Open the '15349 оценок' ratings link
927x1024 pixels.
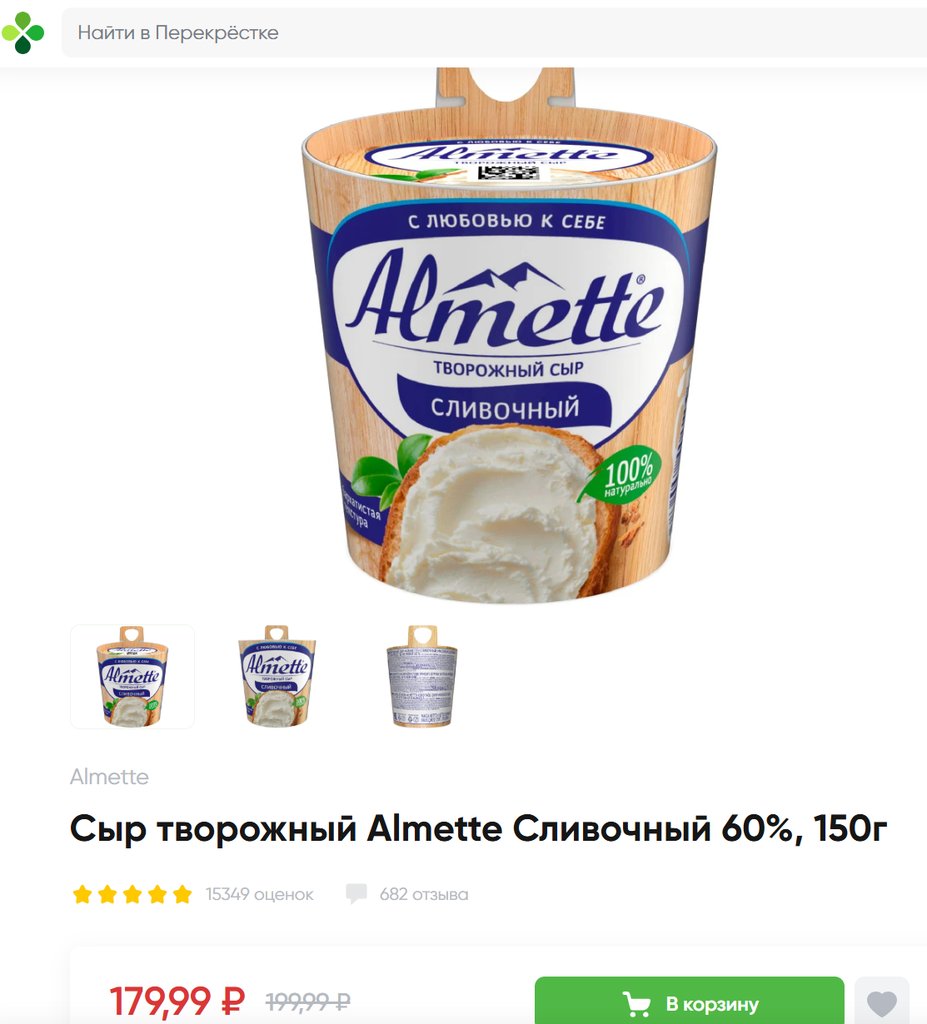pos(259,894)
